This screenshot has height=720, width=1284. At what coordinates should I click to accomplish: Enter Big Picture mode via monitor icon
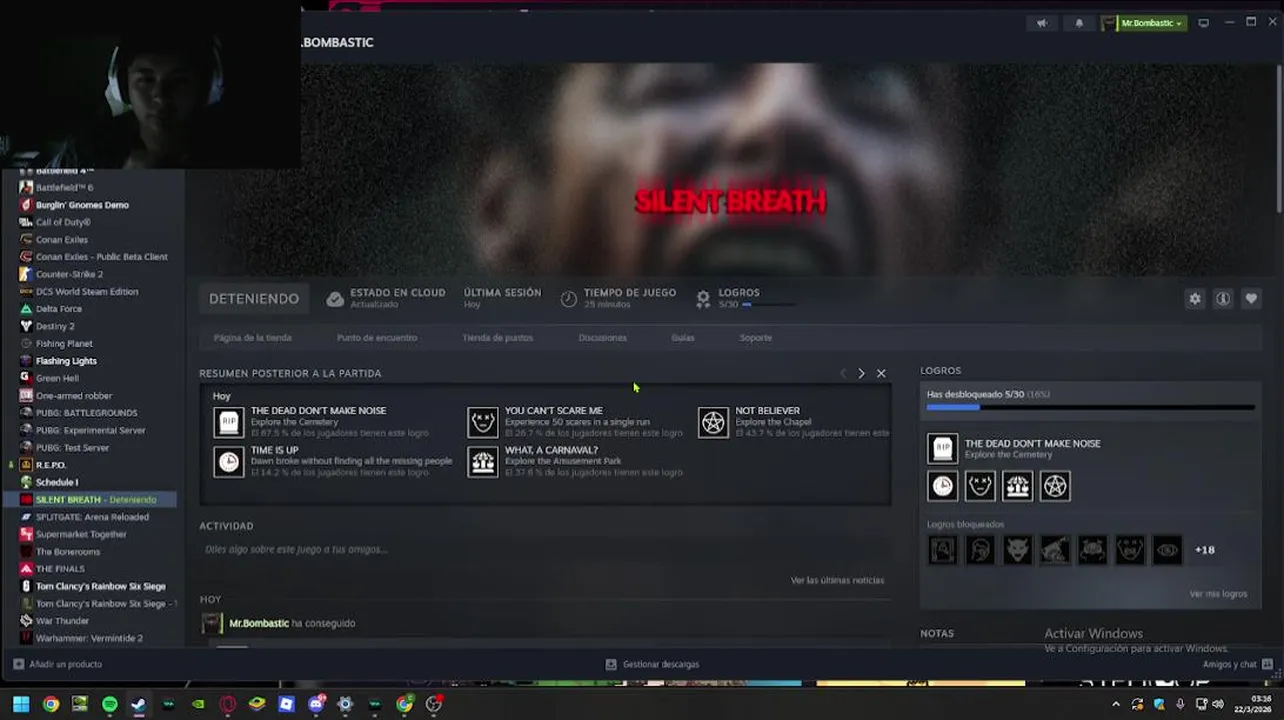(1204, 23)
